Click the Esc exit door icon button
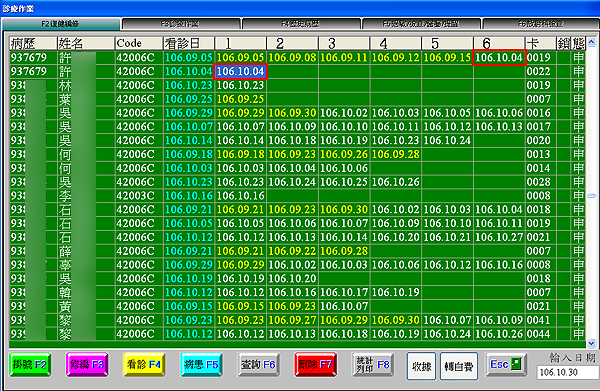 tap(506, 364)
